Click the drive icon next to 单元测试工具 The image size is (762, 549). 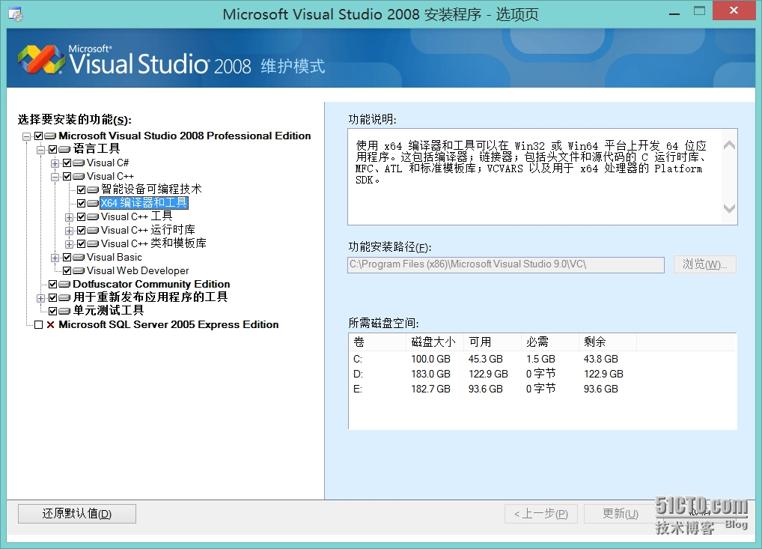[65, 311]
